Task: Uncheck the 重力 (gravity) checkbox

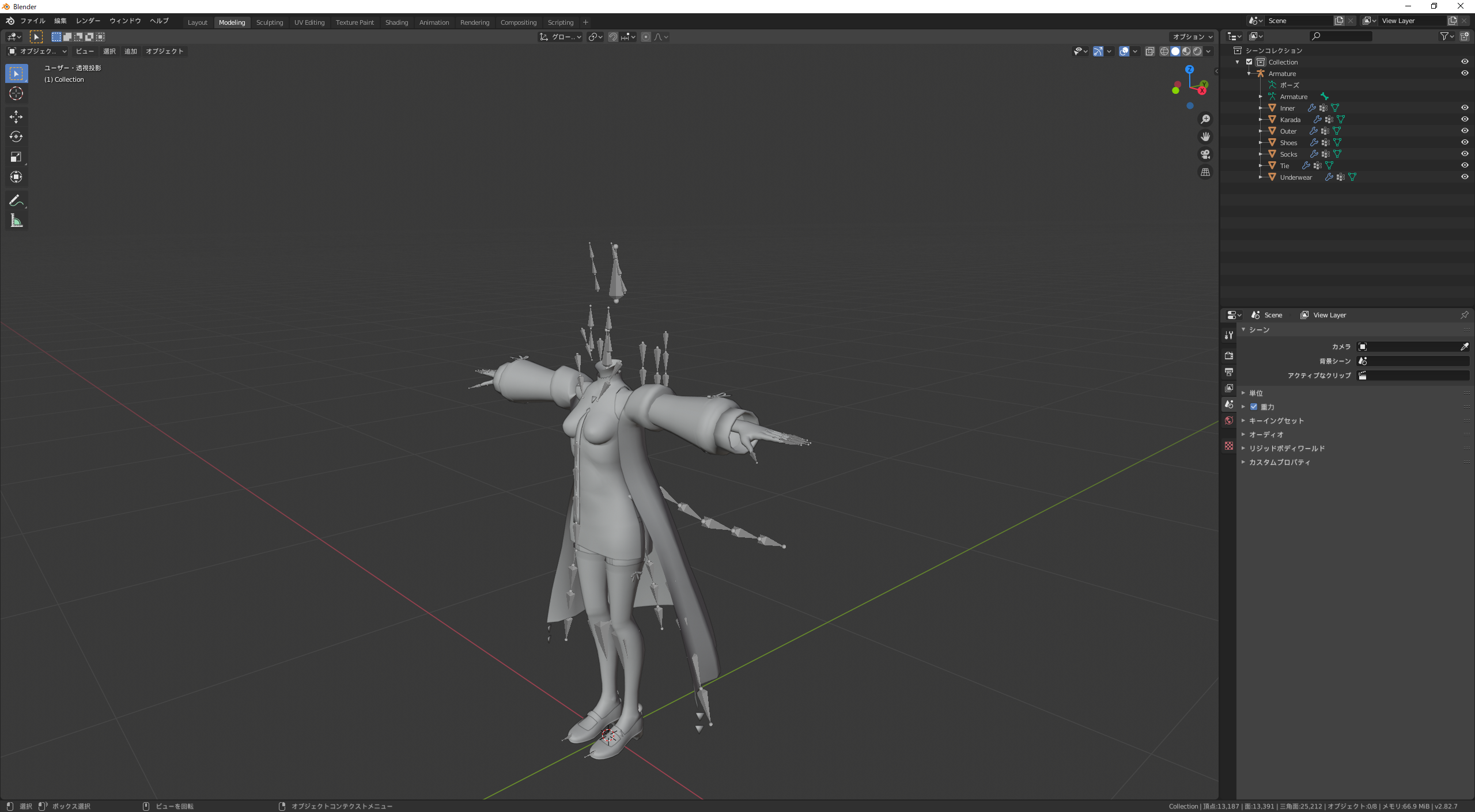Action: pyautogui.click(x=1253, y=407)
